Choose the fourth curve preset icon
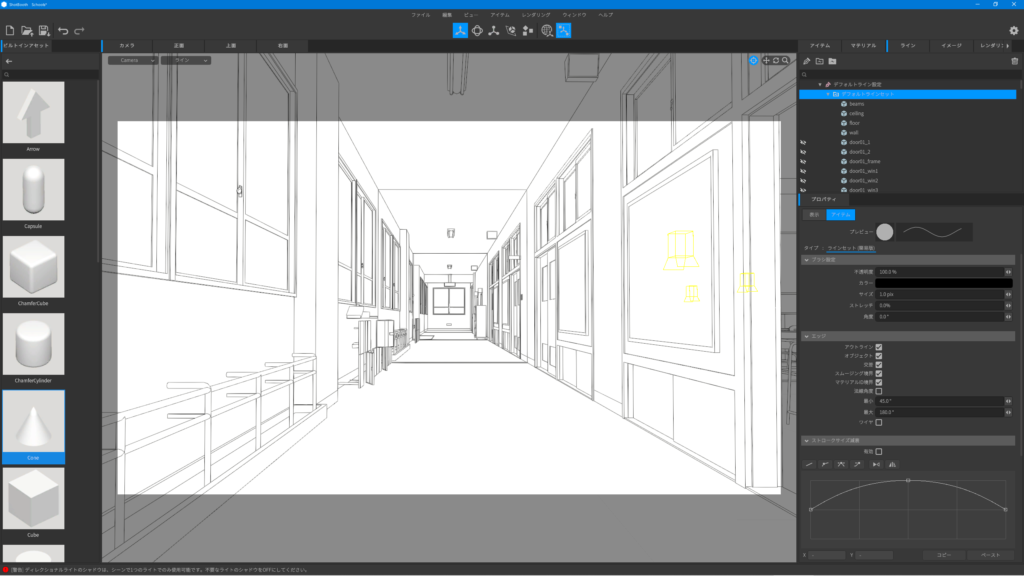Viewport: 1024px width, 576px height. (x=857, y=464)
